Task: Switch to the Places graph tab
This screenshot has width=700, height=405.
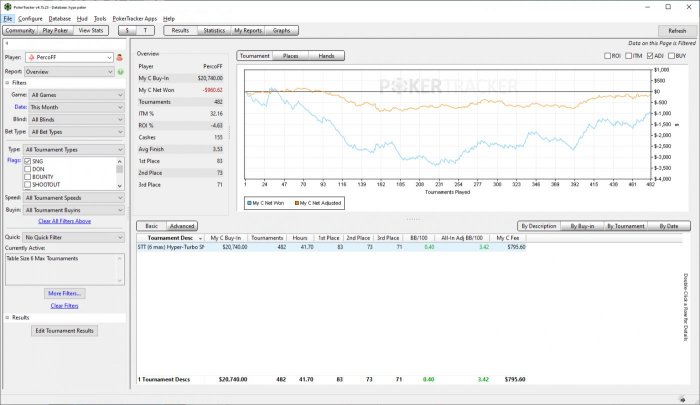Action: (290, 56)
